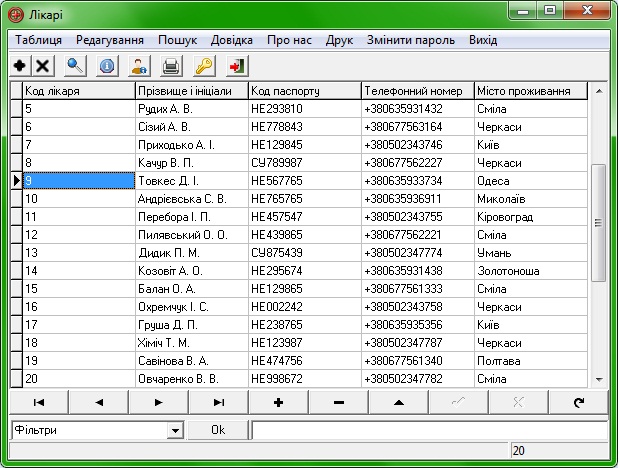Select cell Приходько А. І.
The width and height of the screenshot is (620, 468).
click(x=192, y=145)
